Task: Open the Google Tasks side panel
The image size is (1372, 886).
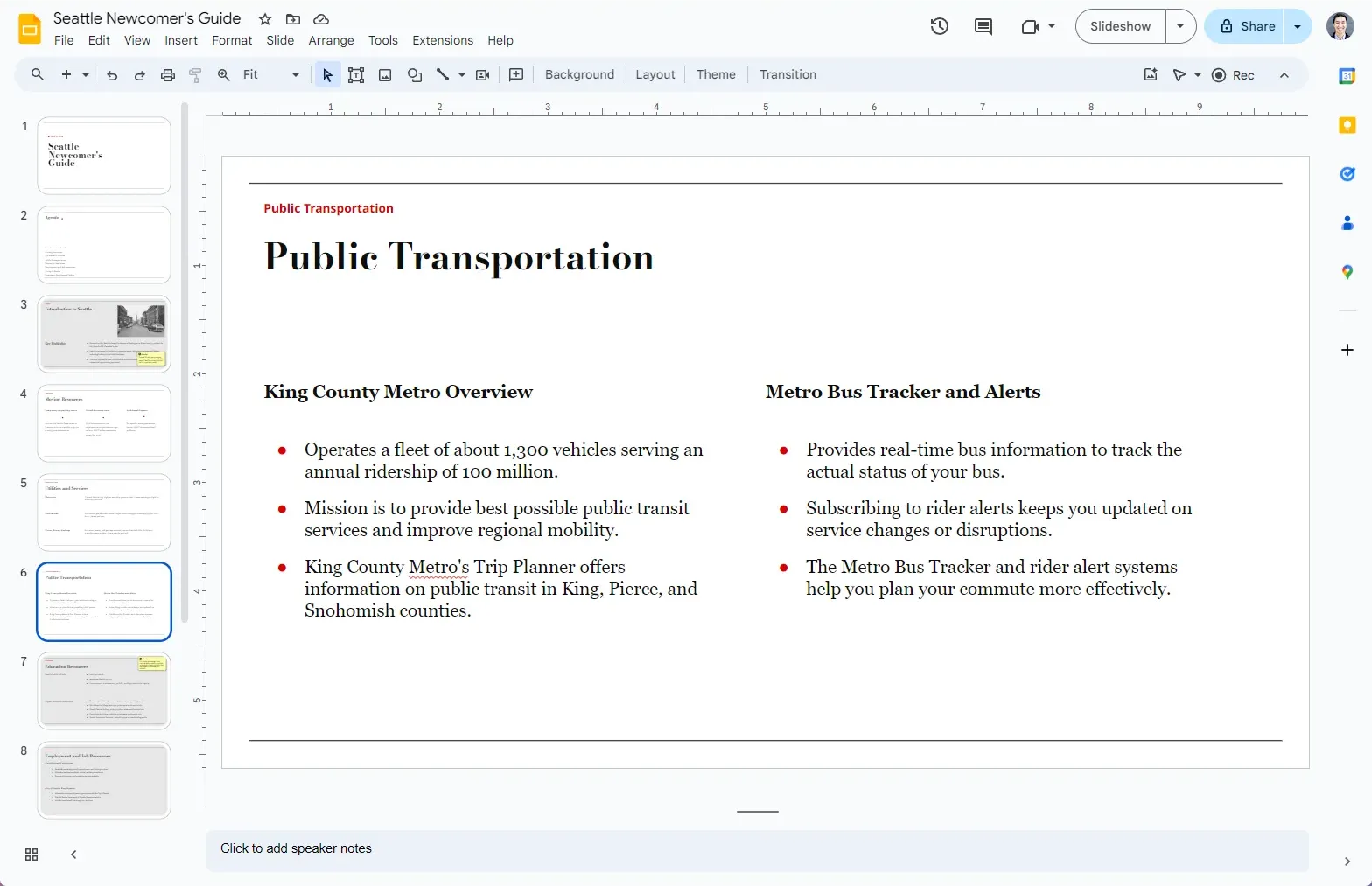Action: tap(1347, 174)
